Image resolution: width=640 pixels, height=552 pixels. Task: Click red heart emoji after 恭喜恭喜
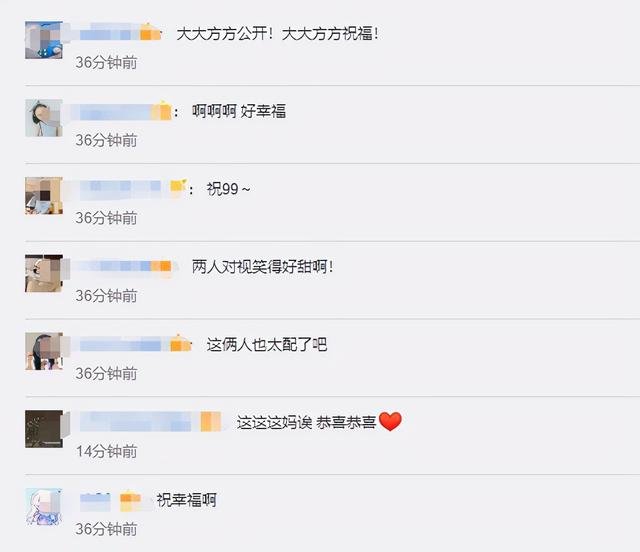(390, 421)
